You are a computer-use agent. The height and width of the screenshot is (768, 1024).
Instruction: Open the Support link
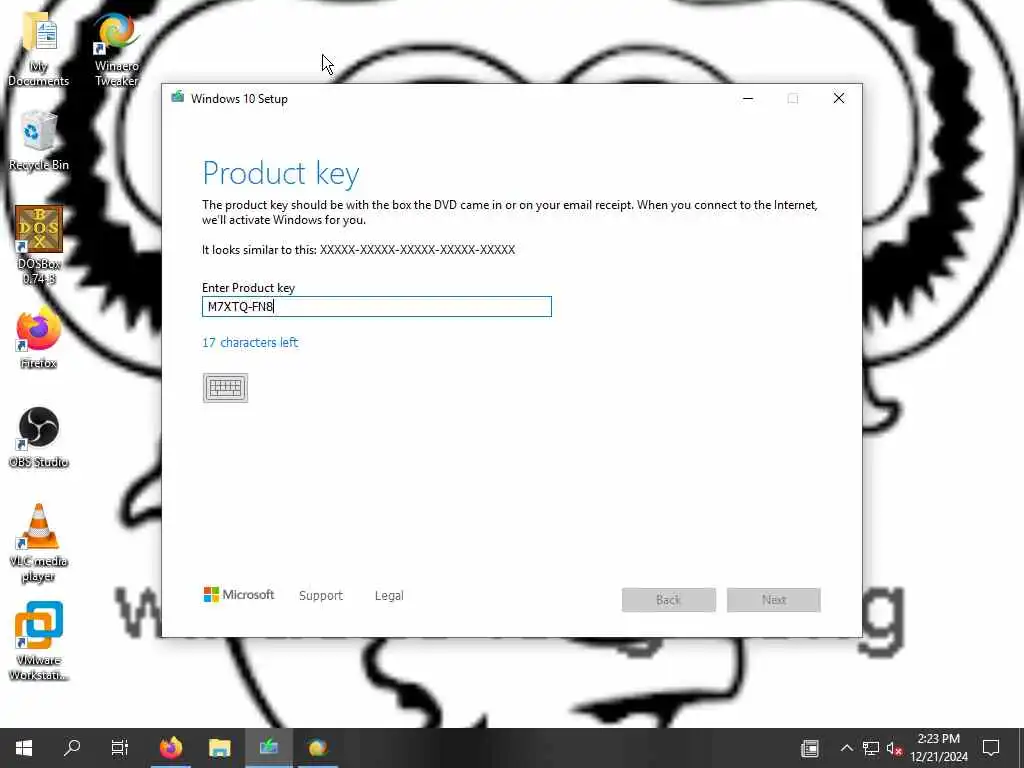coord(321,596)
